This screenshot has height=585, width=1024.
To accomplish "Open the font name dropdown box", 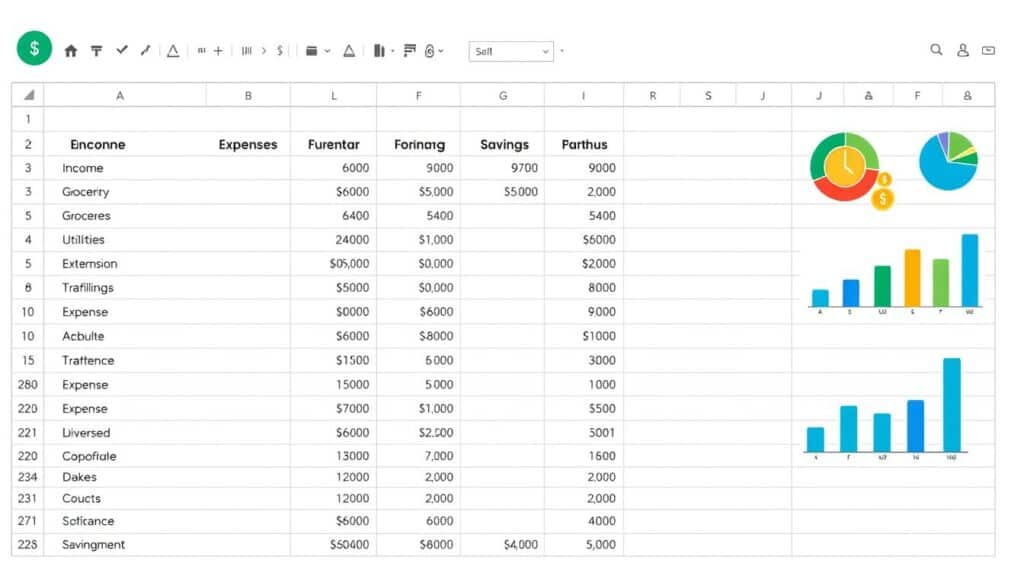I will pyautogui.click(x=511, y=51).
